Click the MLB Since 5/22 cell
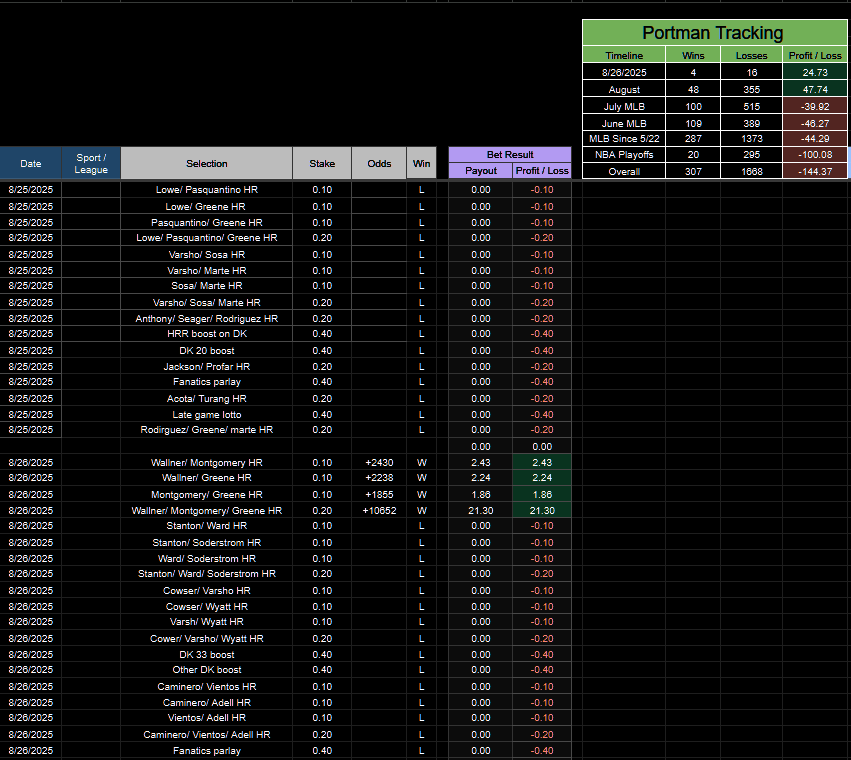 [624, 139]
